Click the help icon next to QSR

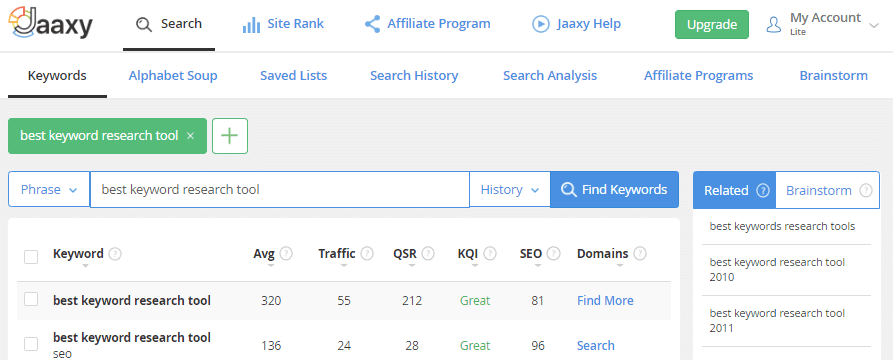pyautogui.click(x=428, y=253)
